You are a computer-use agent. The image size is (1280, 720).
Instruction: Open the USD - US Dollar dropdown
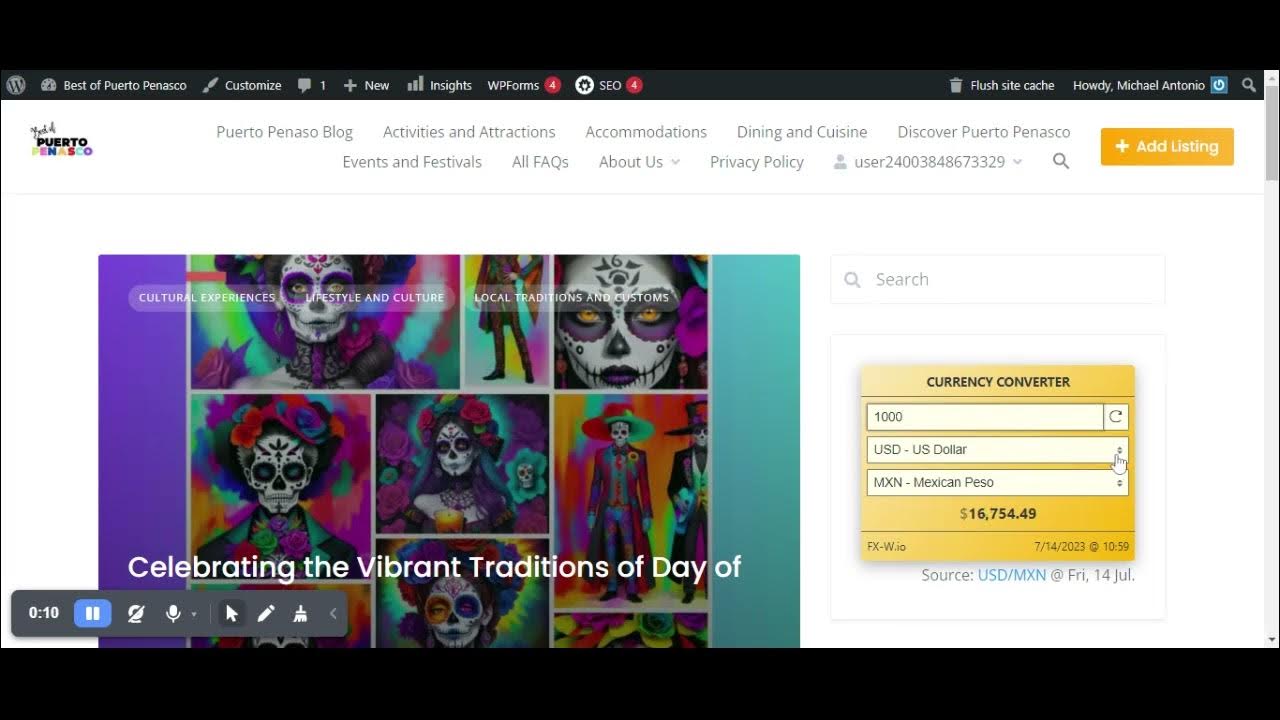tap(997, 450)
